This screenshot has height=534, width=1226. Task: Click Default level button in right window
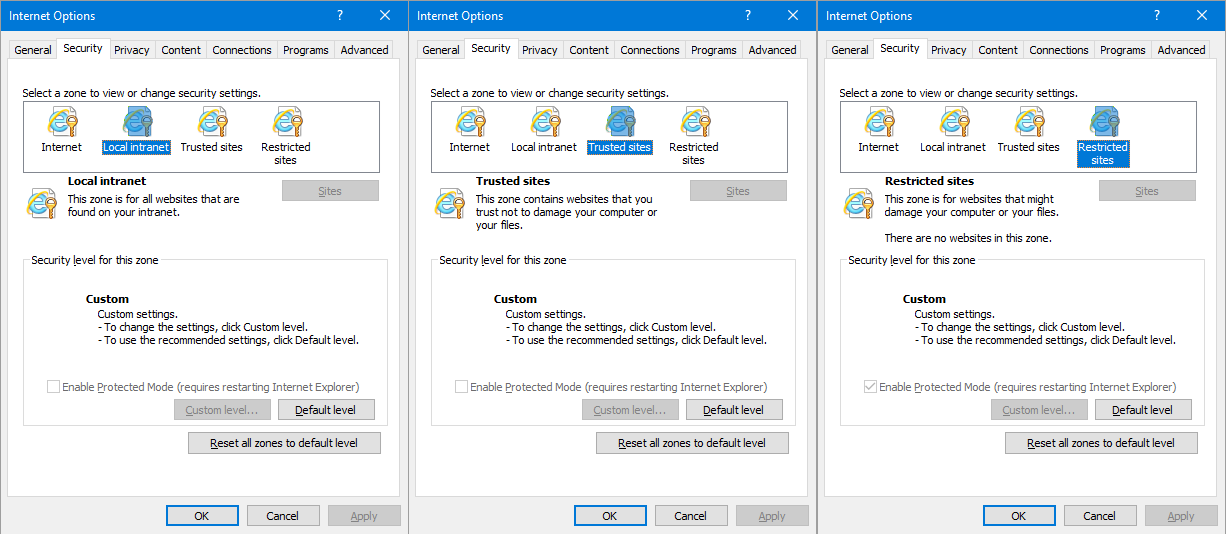coord(1143,410)
